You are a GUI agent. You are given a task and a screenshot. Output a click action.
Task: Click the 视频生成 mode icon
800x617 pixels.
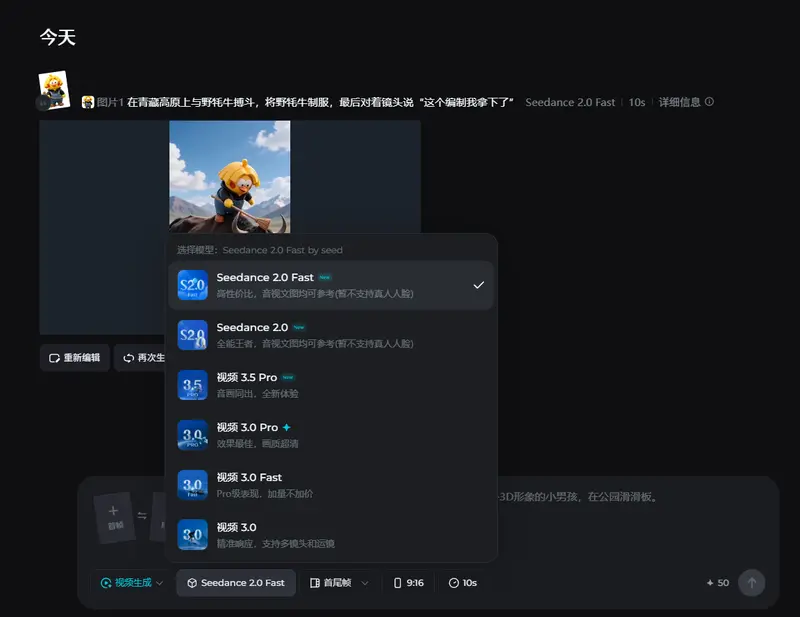(106, 582)
